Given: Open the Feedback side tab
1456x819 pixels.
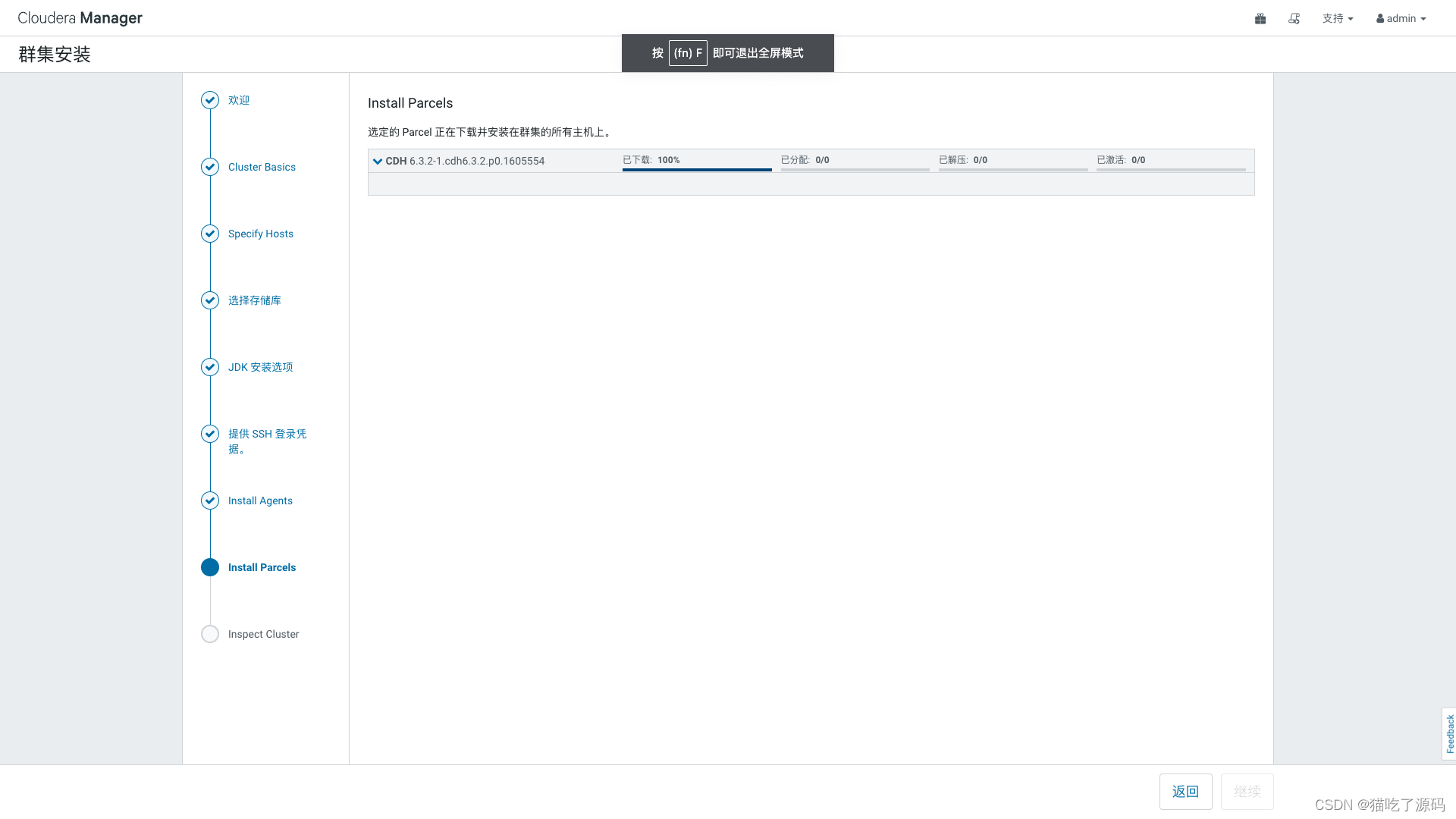Looking at the screenshot, I should (1449, 733).
